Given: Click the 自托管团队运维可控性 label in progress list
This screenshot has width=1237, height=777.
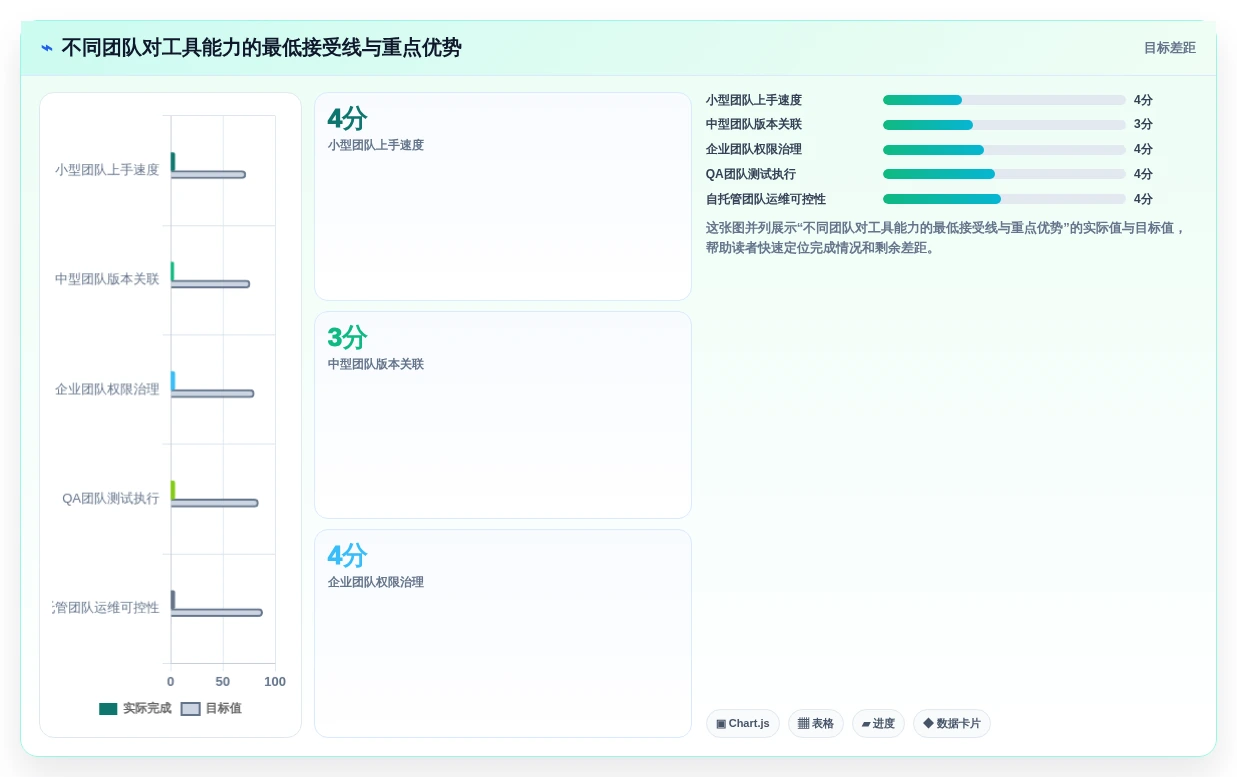Looking at the screenshot, I should [766, 199].
